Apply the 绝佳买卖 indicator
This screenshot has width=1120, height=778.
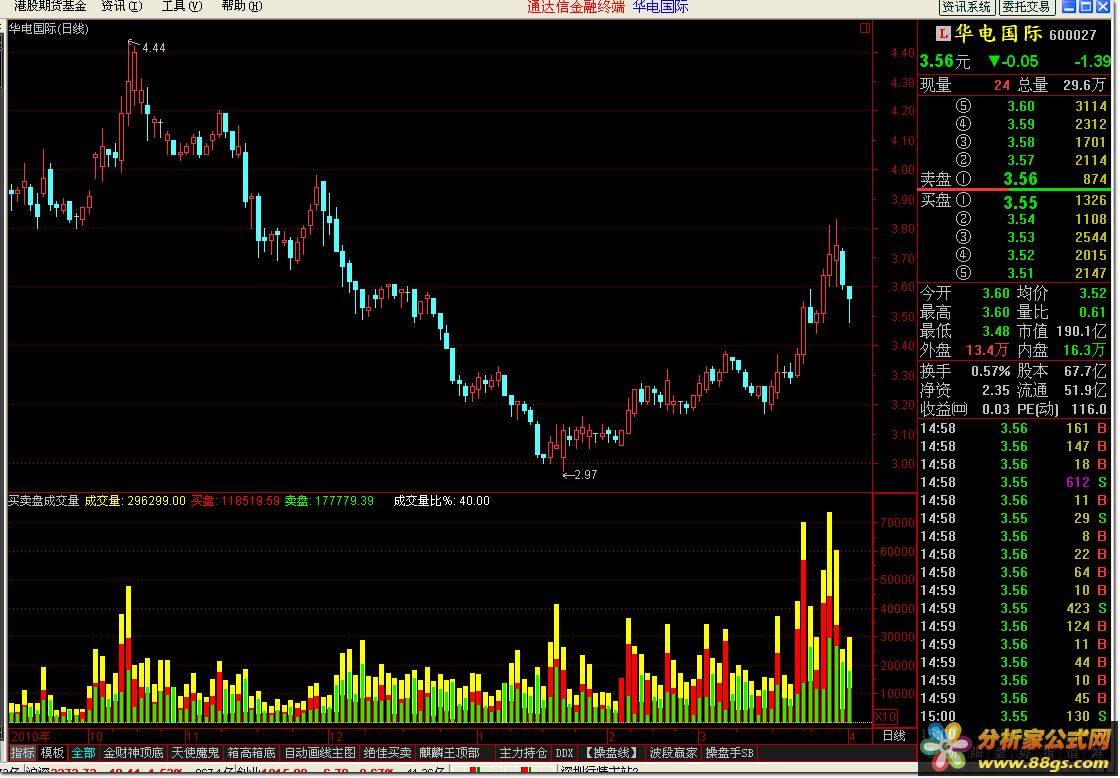click(x=388, y=753)
